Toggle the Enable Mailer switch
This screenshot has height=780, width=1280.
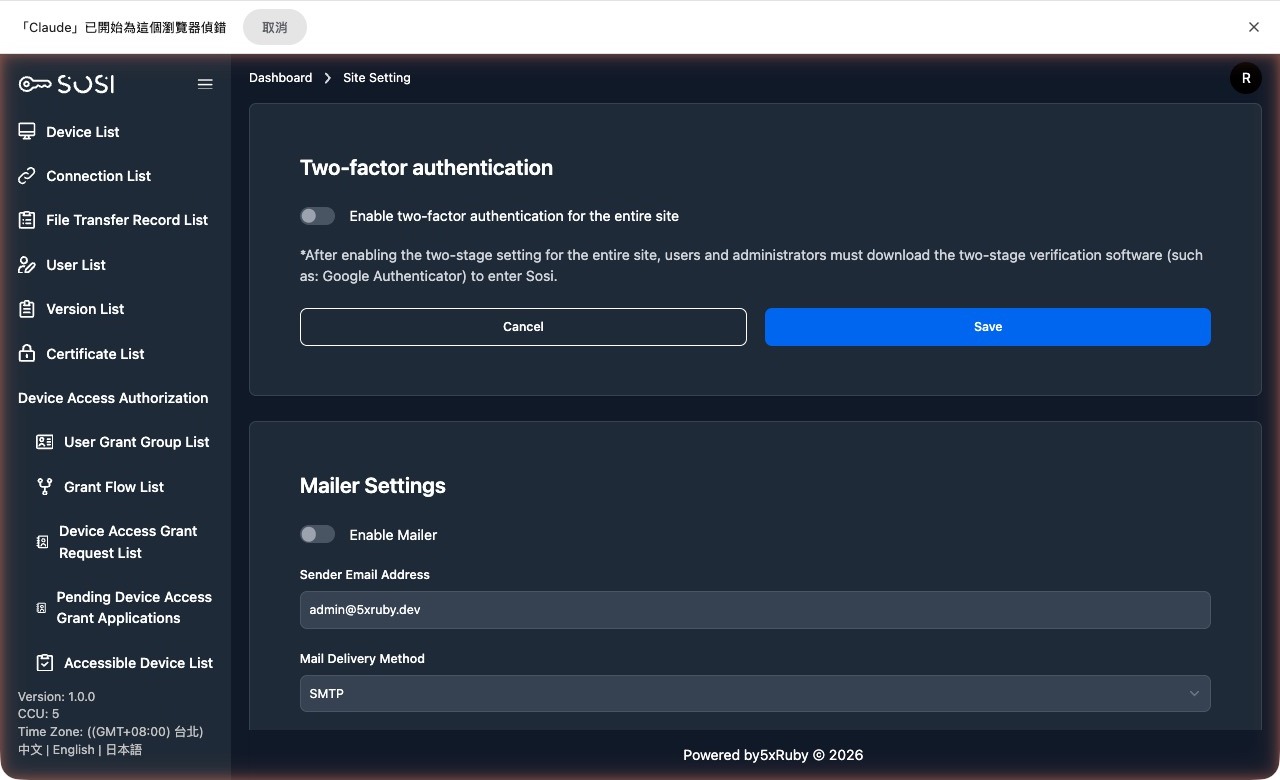coord(317,534)
